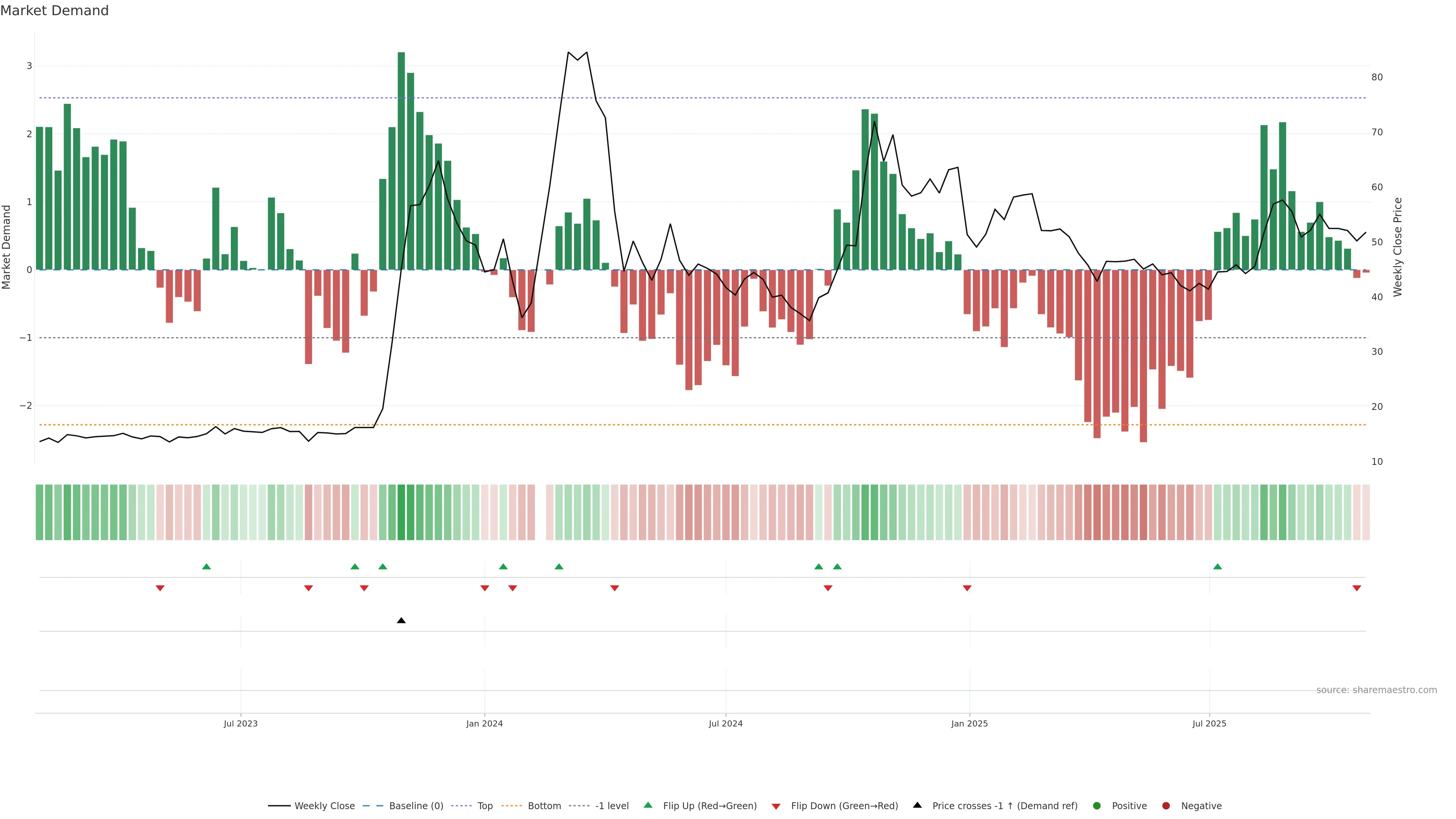Click the black triangle marker on the price-cross row
The width and height of the screenshot is (1456, 819).
[401, 621]
